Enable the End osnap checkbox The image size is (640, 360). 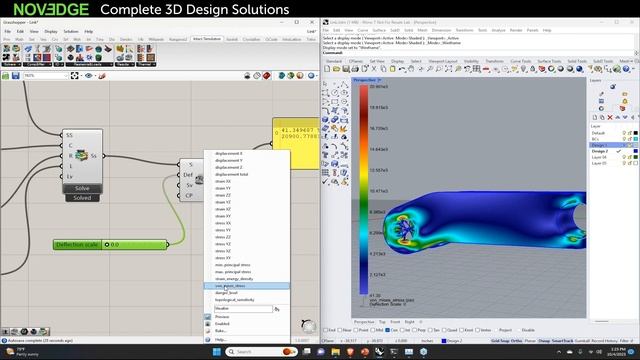point(326,330)
